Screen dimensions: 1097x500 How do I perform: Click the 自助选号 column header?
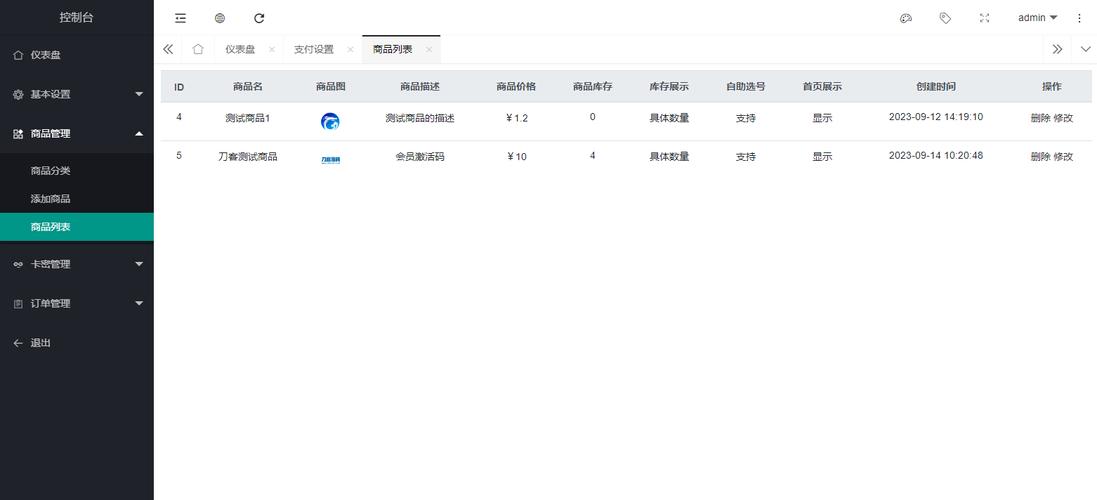pos(746,87)
